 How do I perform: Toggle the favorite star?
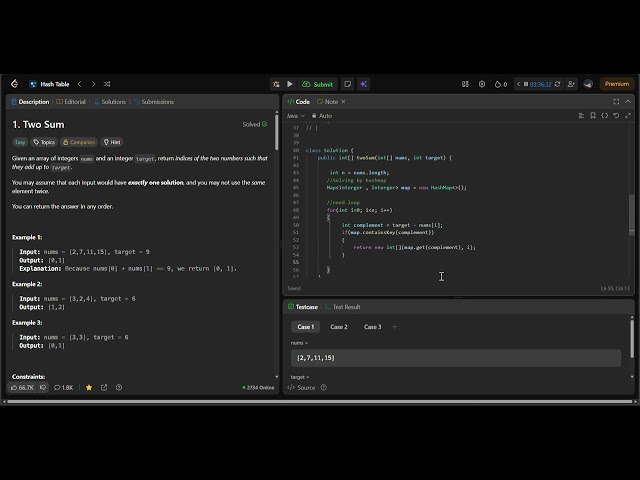point(89,387)
